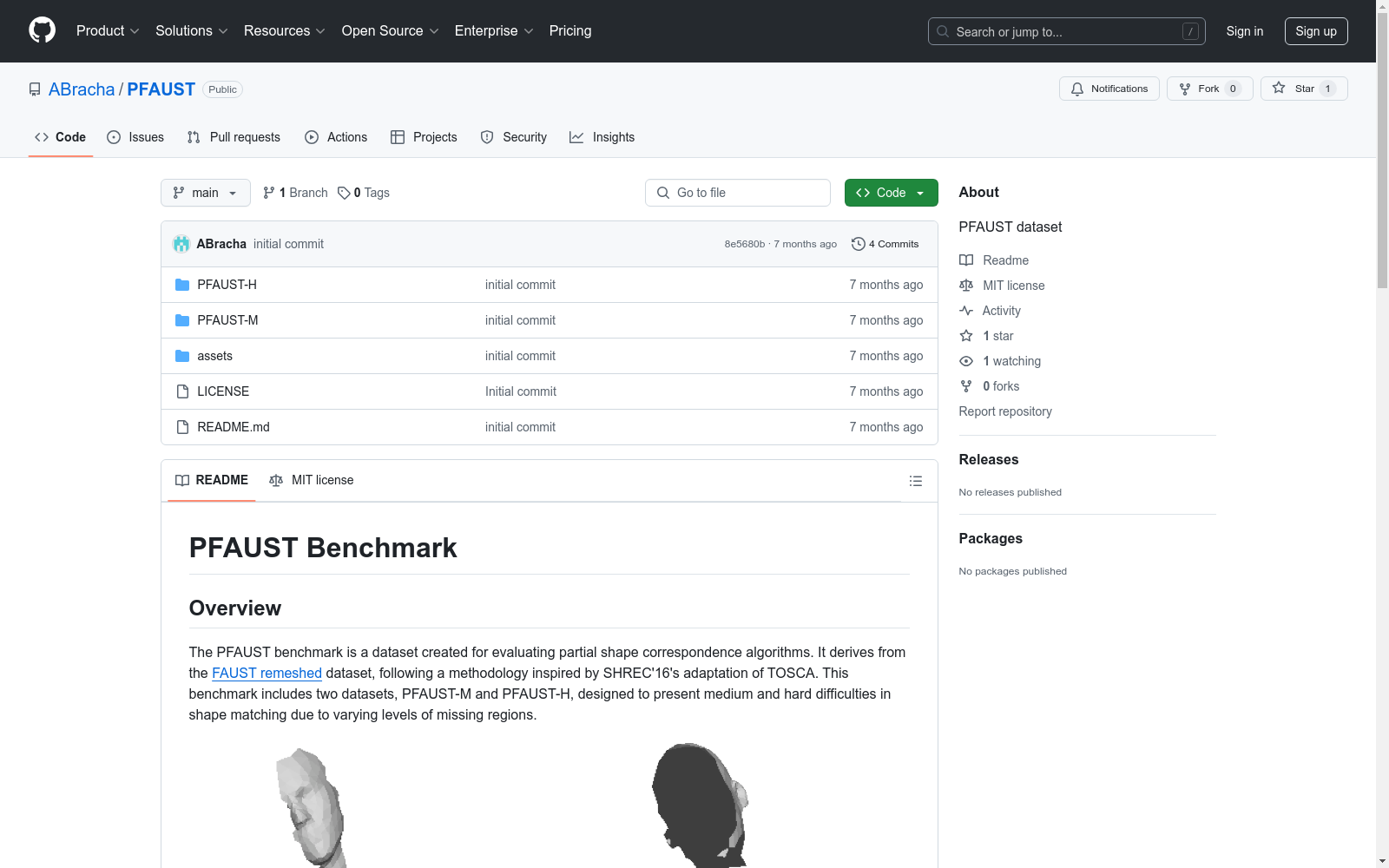Click the history clock icon near Commits
1389x868 pixels.
[859, 244]
